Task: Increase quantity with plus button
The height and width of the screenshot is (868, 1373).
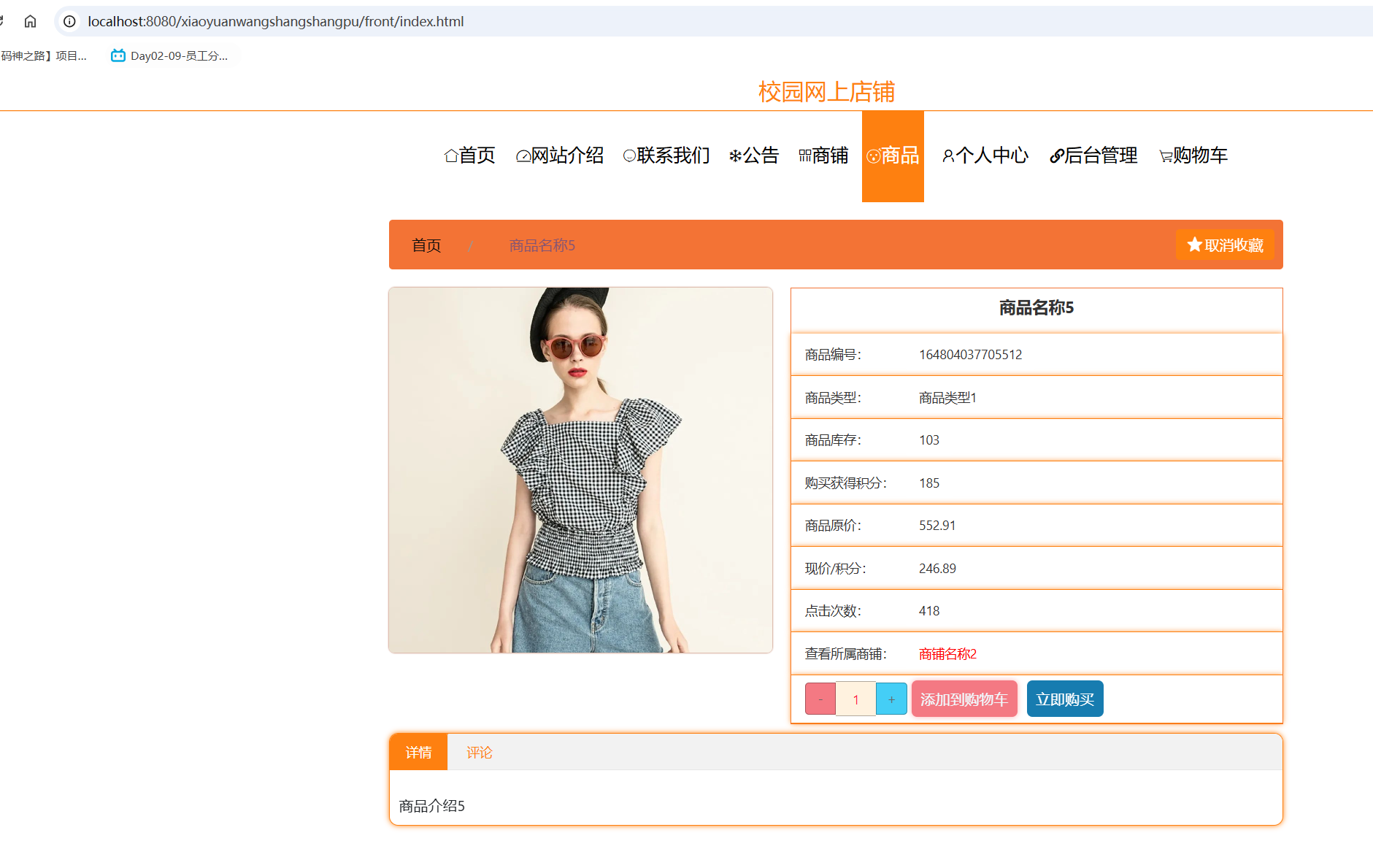Action: point(891,699)
